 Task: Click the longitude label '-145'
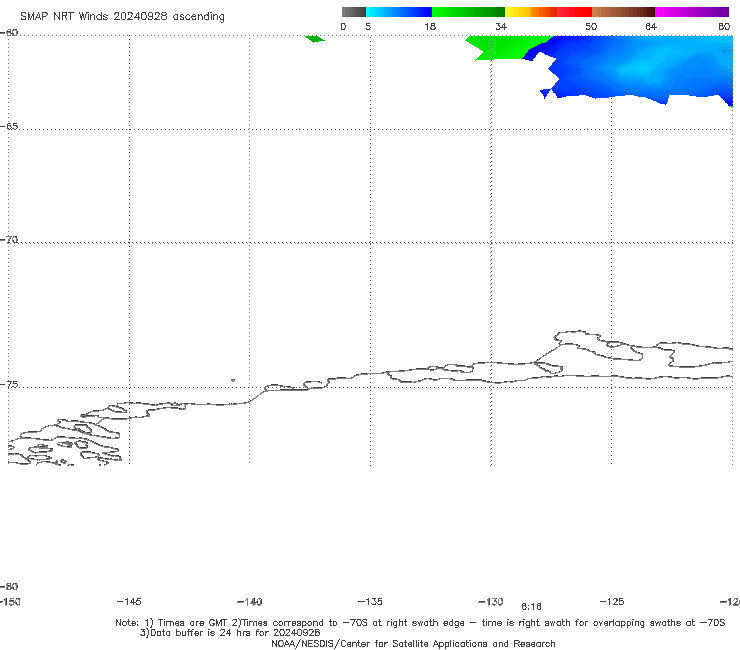click(129, 601)
